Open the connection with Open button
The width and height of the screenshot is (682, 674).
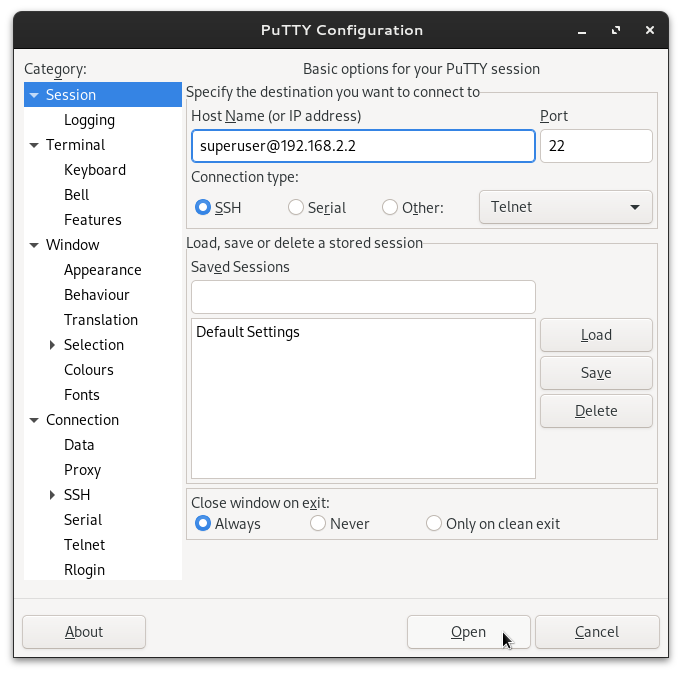pos(468,632)
